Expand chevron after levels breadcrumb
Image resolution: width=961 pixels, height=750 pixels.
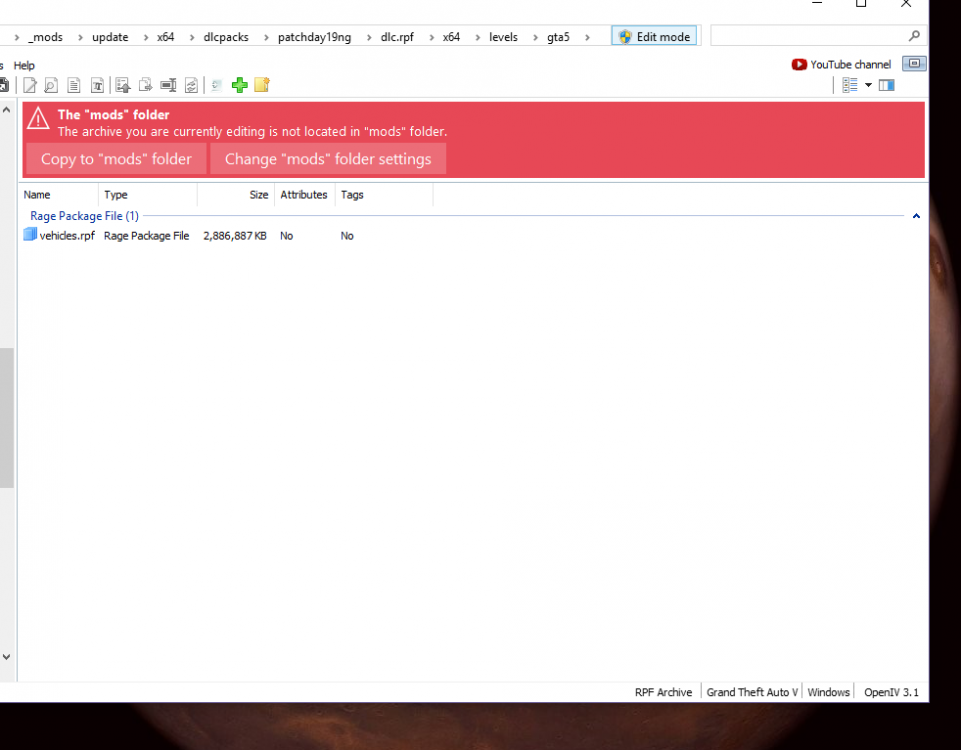535,37
